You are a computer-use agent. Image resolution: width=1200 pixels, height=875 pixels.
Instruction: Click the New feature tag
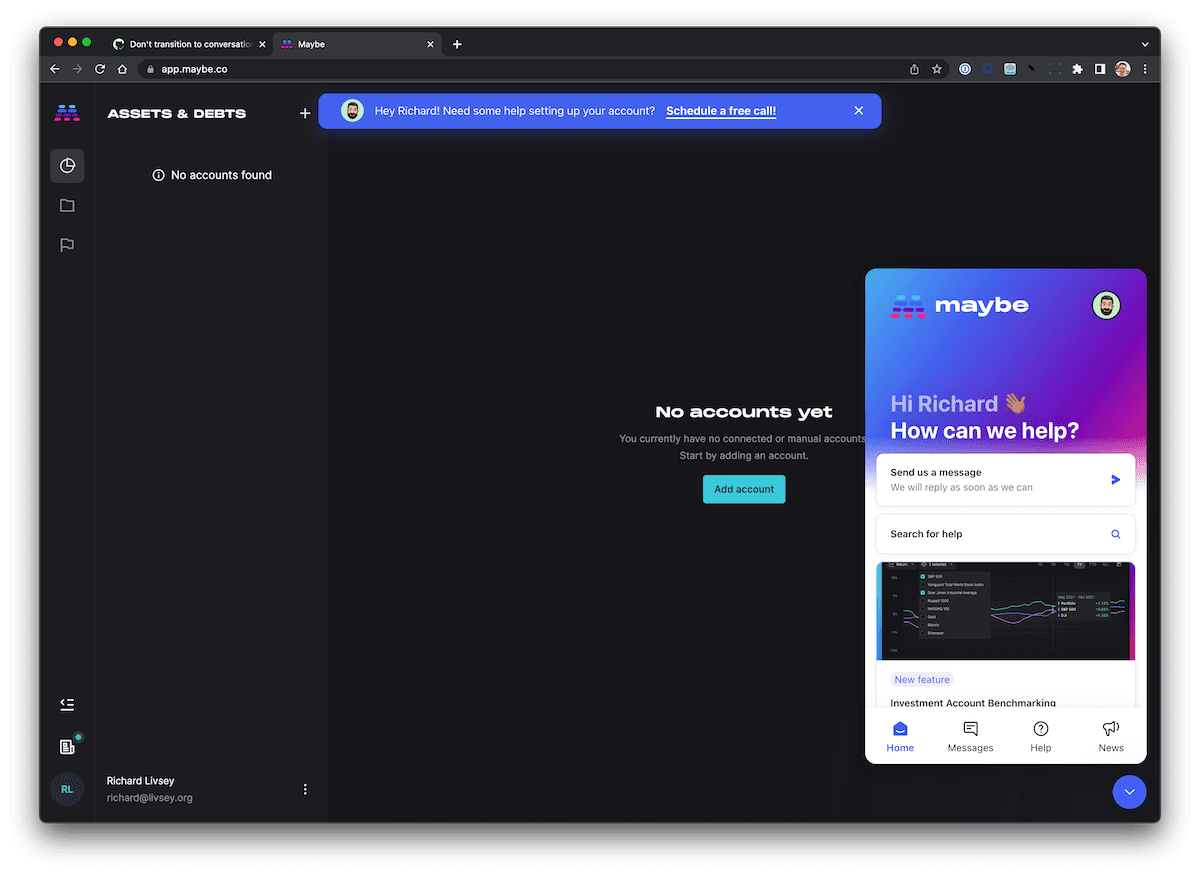pyautogui.click(x=922, y=679)
